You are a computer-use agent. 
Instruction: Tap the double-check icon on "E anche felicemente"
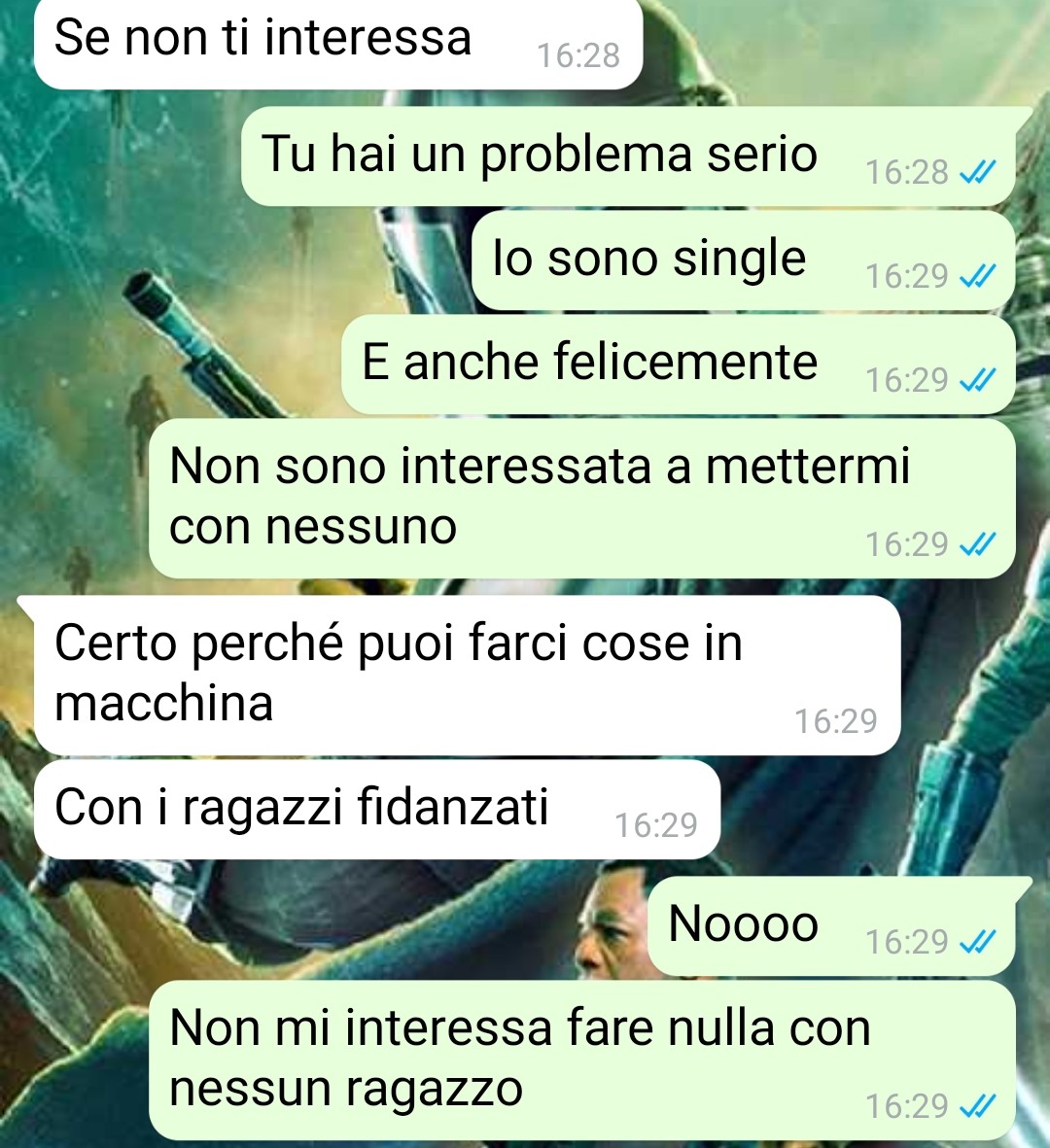(977, 380)
